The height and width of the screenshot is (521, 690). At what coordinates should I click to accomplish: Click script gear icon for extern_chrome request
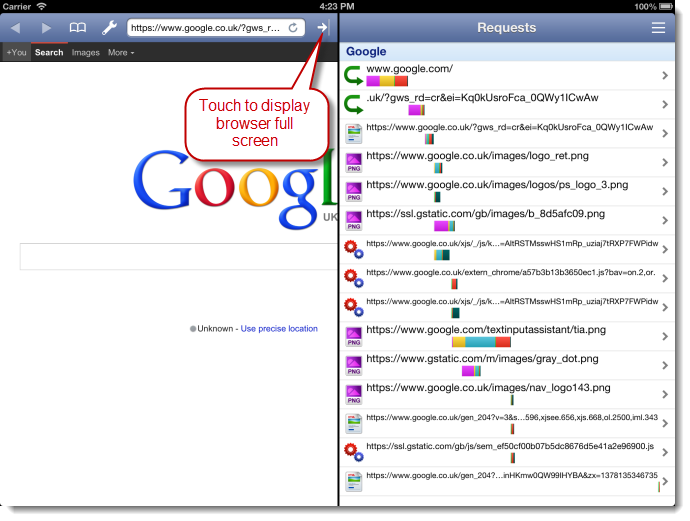click(353, 278)
